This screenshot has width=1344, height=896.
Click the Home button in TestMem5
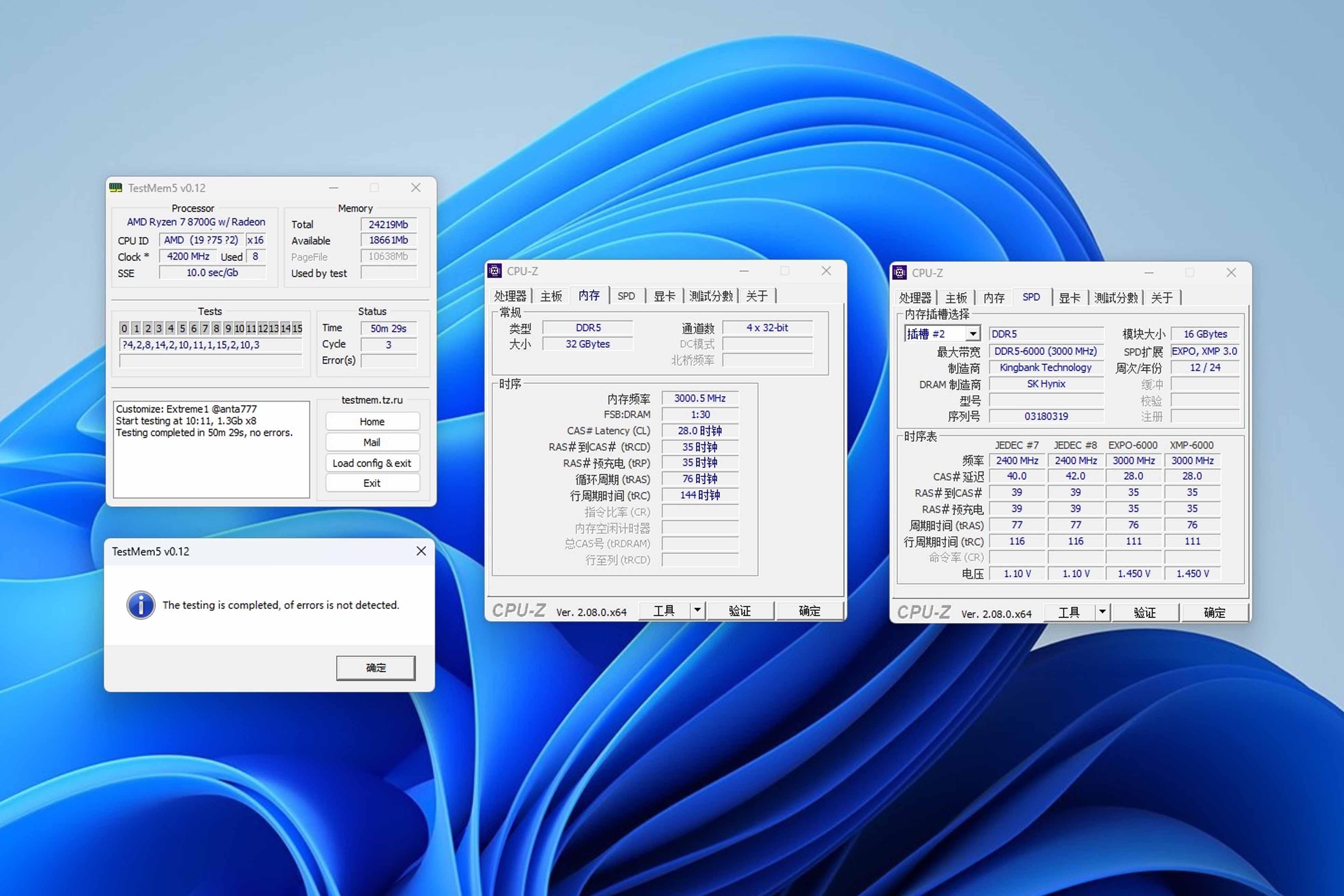[x=372, y=422]
